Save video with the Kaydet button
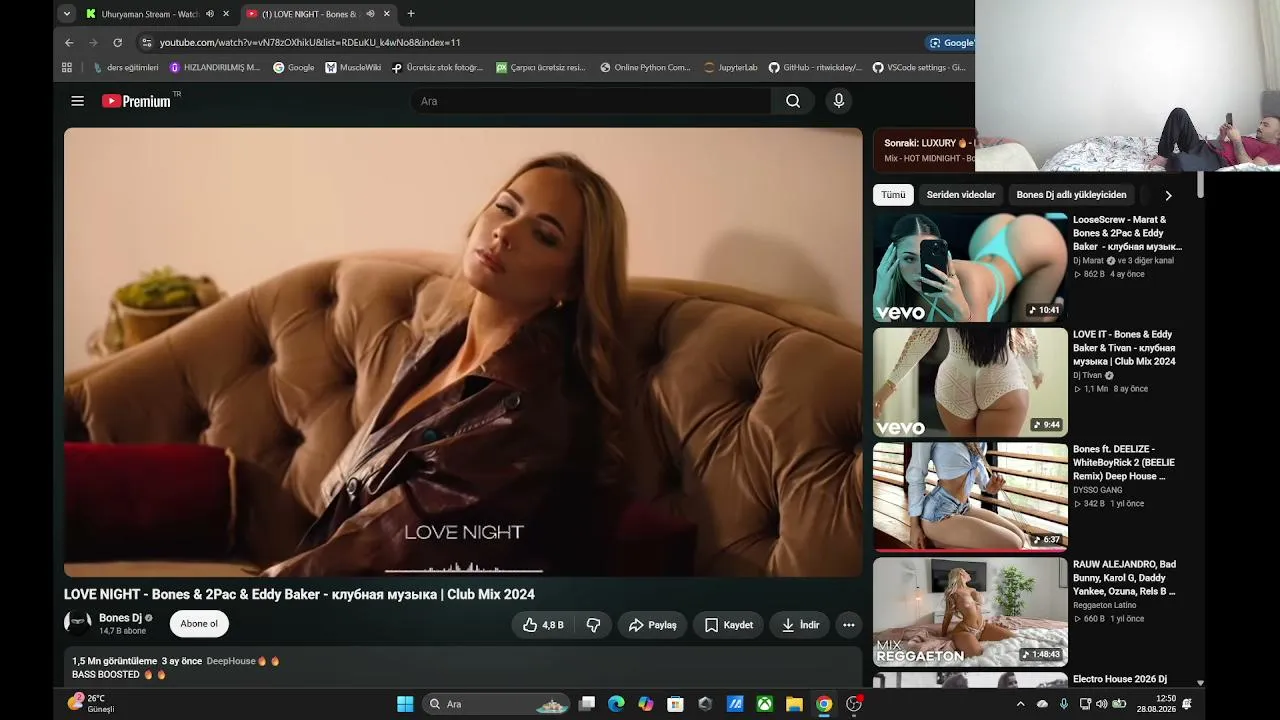The height and width of the screenshot is (720, 1280). point(728,625)
